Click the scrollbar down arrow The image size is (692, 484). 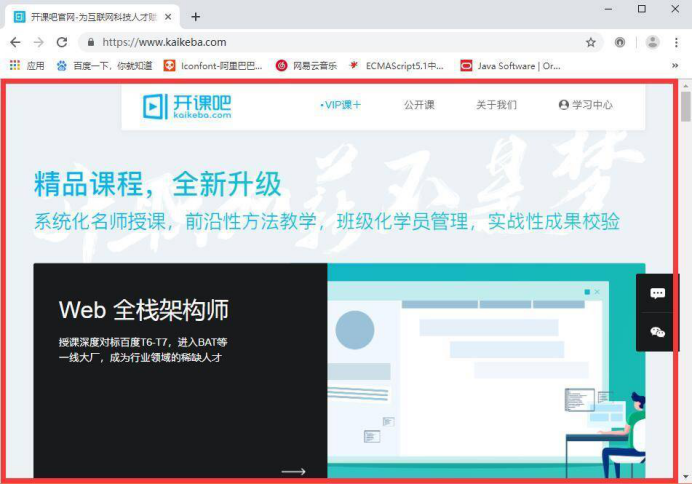(x=685, y=476)
